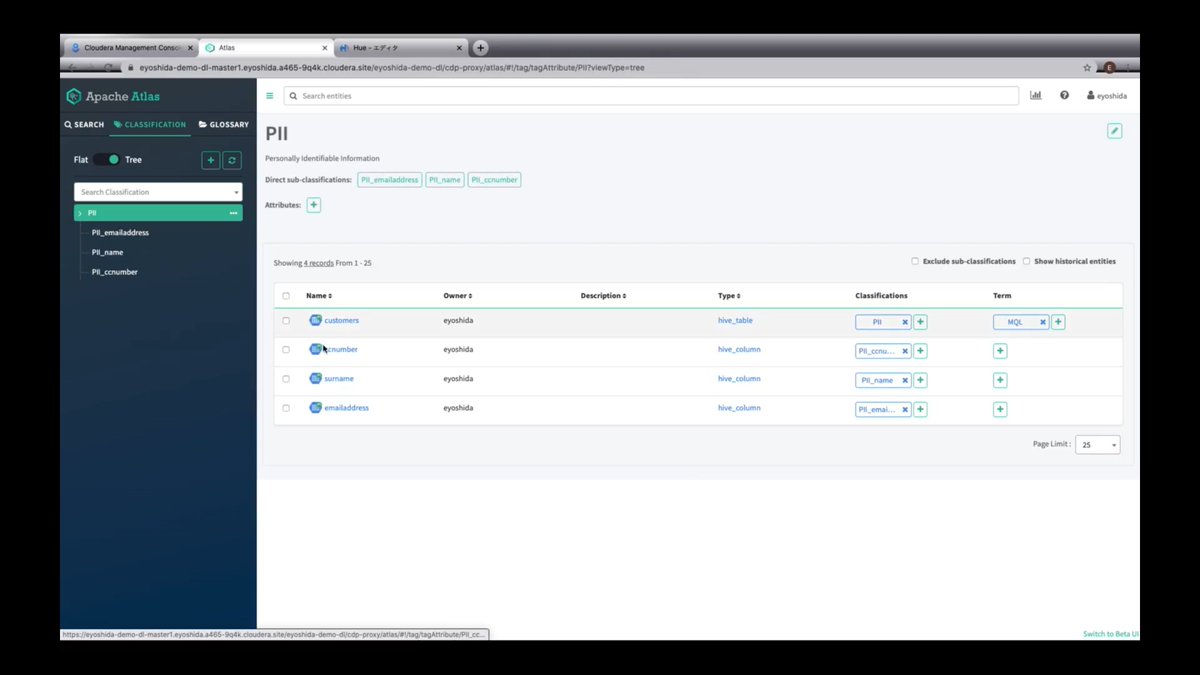Collapse the PII tree node chevron
This screenshot has height=675, width=1200.
[x=80, y=213]
